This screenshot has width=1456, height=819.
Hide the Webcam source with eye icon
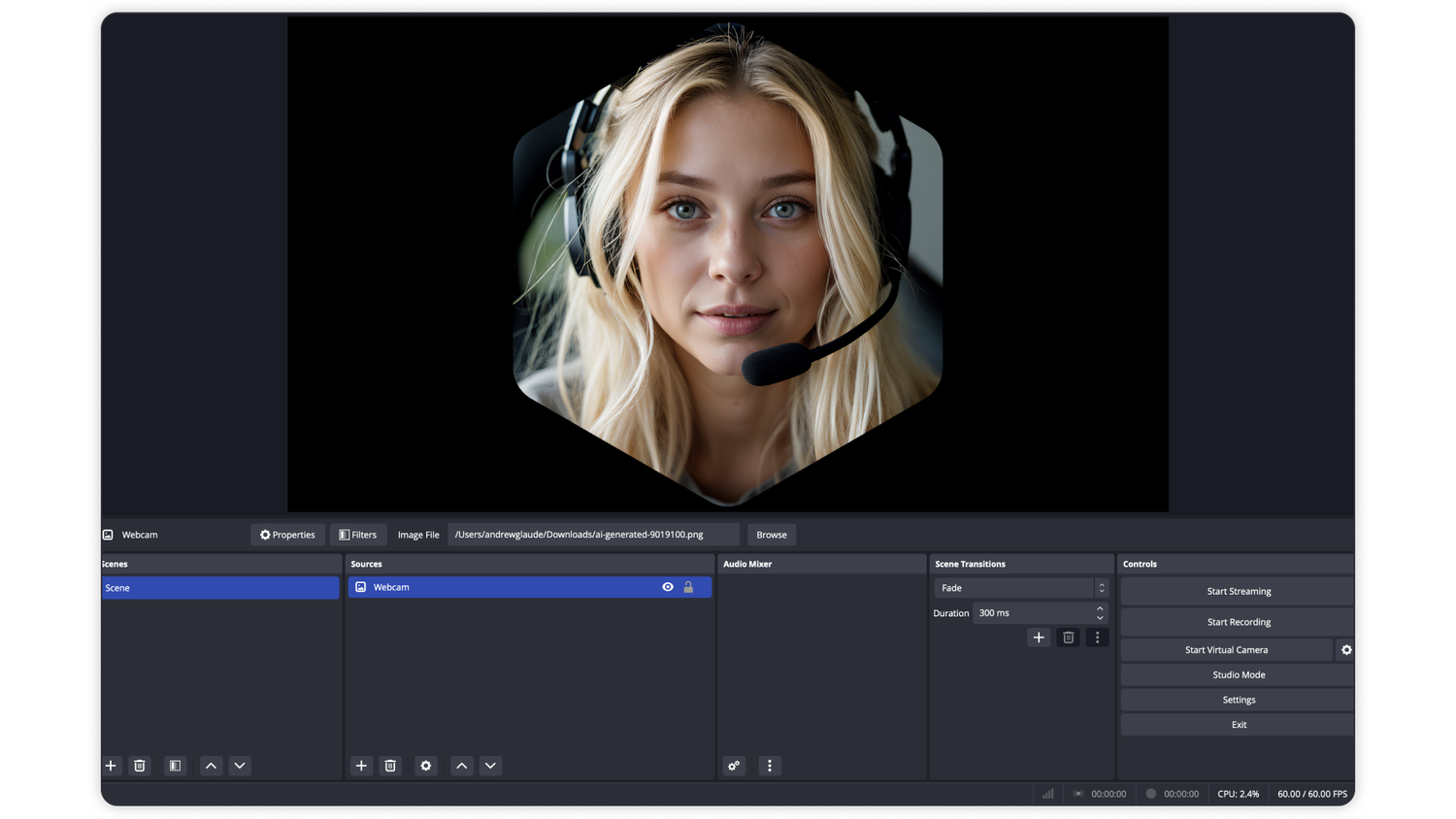point(667,586)
